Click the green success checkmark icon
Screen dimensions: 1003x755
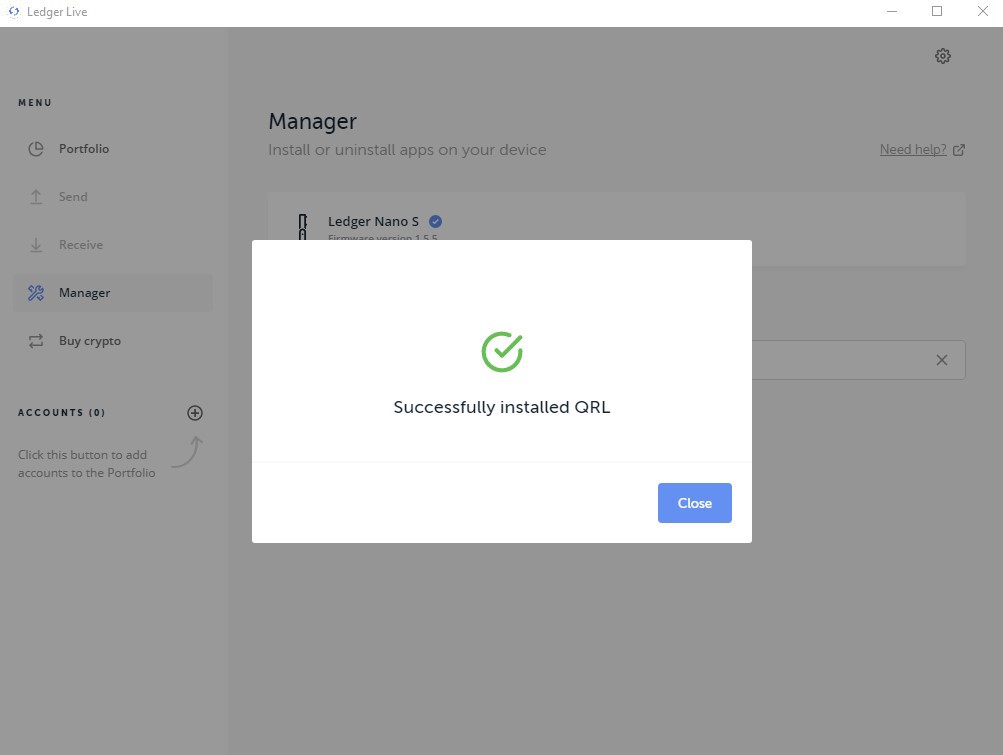(502, 351)
